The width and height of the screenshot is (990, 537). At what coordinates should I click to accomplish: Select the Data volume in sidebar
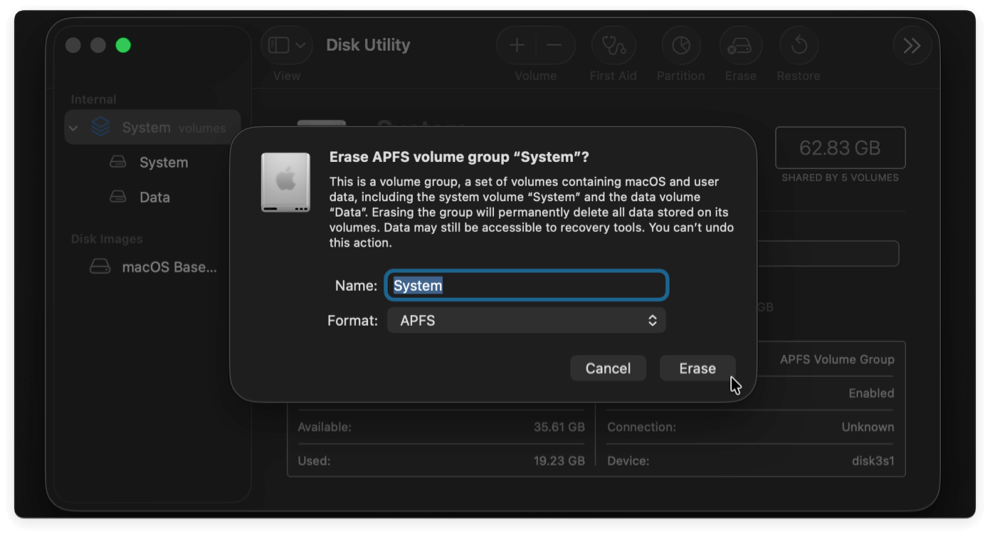click(155, 197)
